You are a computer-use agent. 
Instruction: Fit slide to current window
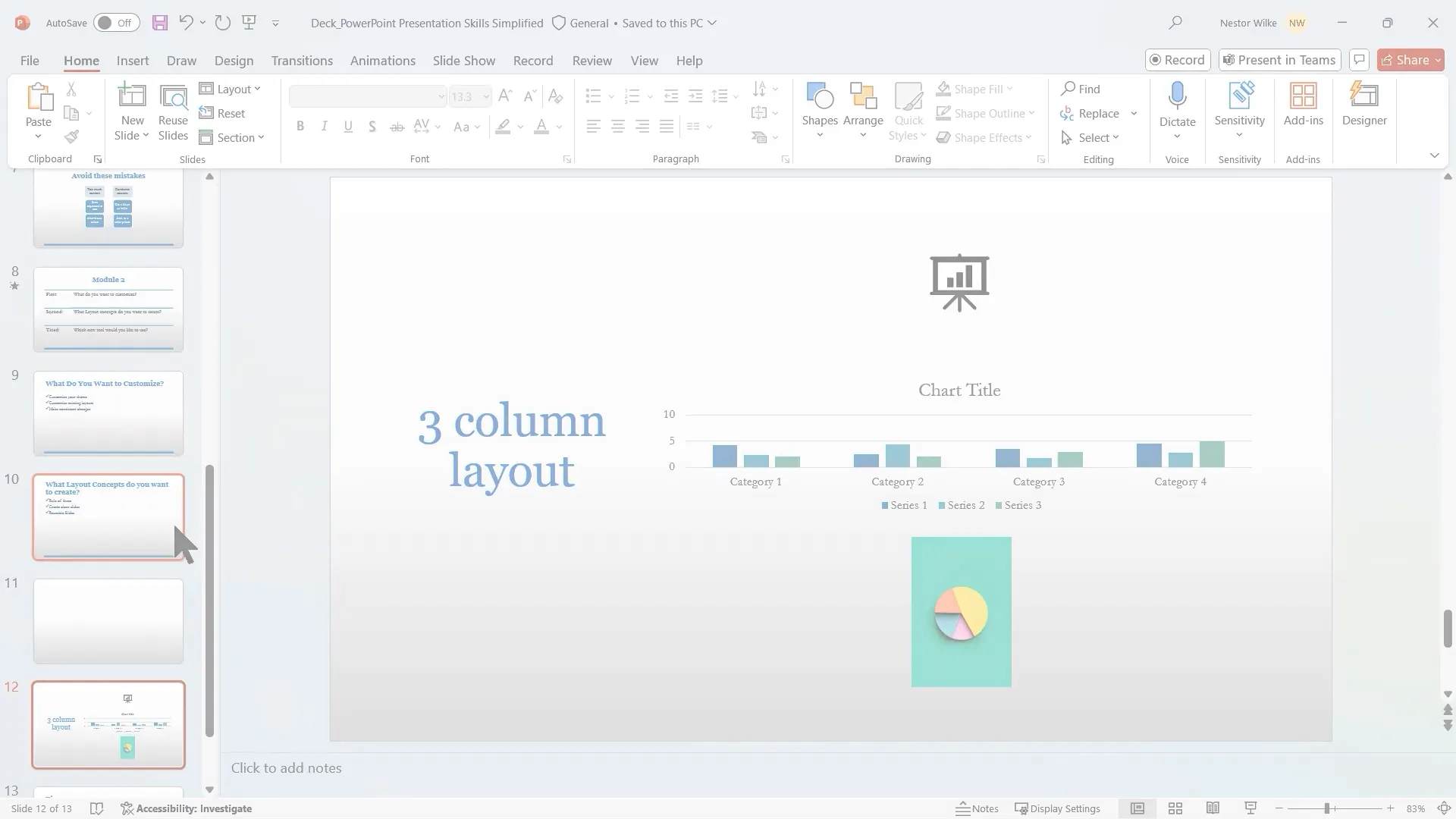pyautogui.click(x=1444, y=808)
